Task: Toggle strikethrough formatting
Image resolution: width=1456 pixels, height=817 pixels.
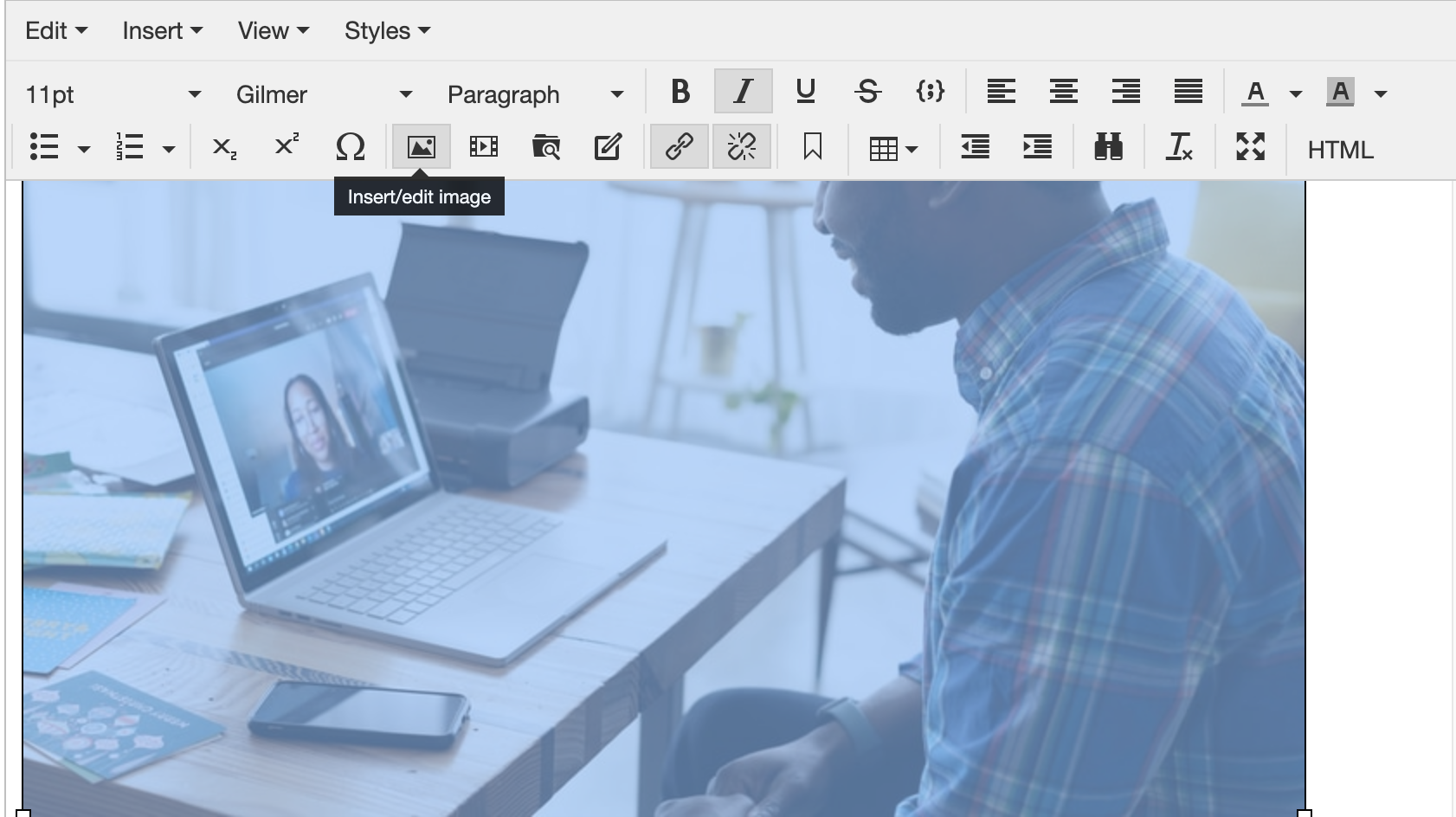Action: click(867, 92)
